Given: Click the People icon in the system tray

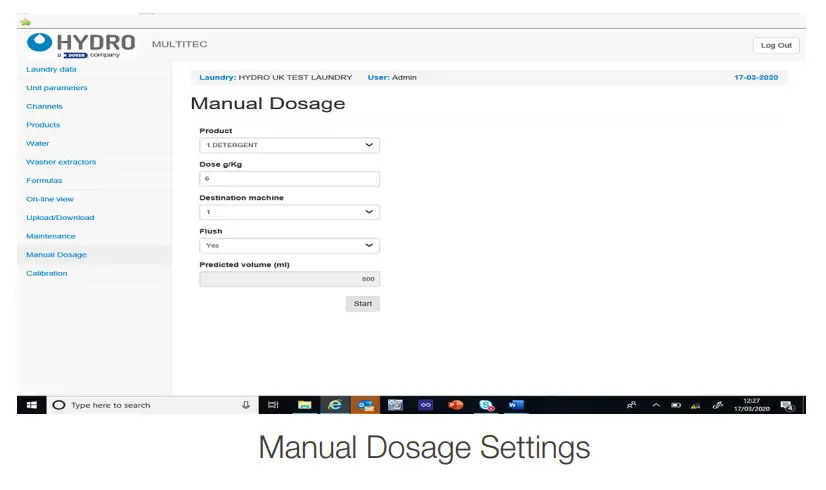Looking at the screenshot, I should pos(631,405).
